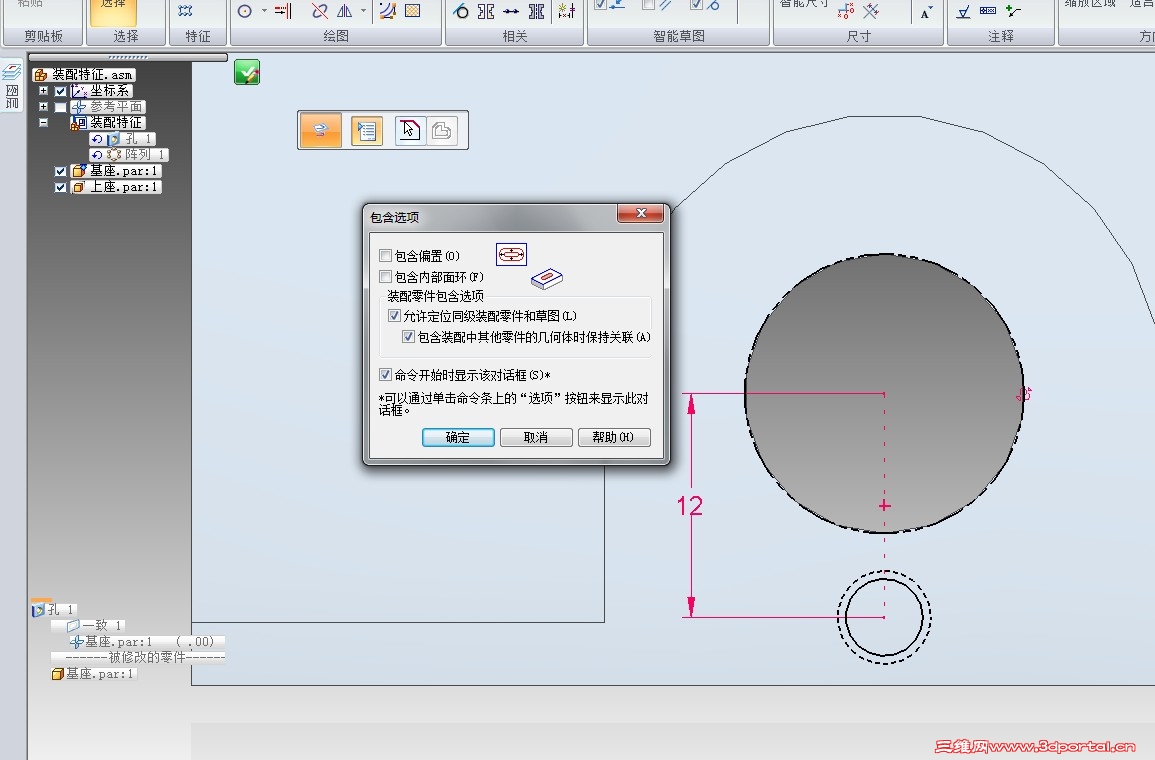This screenshot has height=760, width=1155.
Task: Hide 坐标系 using its tree checkbox
Action: 60,91
